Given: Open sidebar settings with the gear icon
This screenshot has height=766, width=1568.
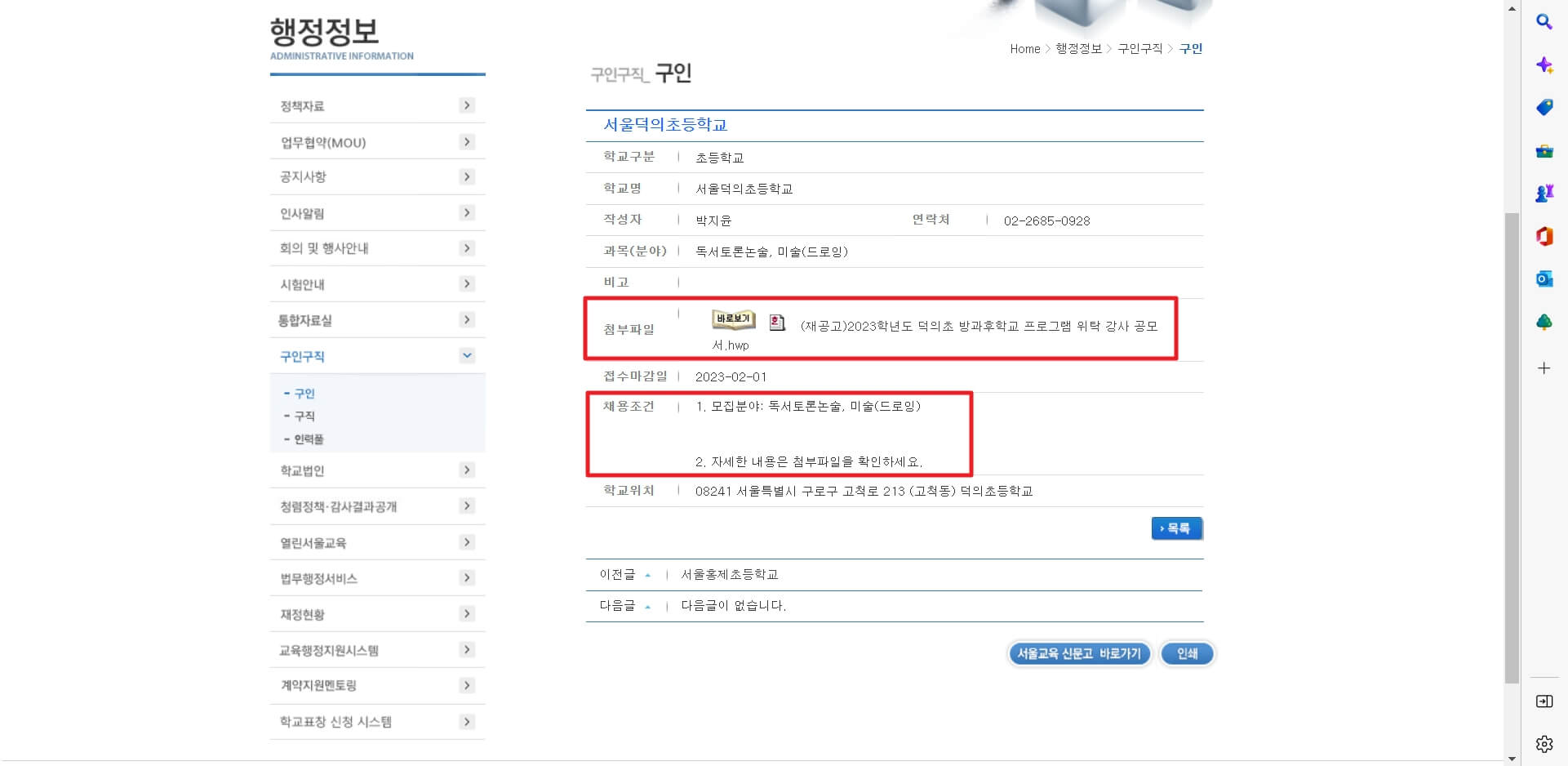Looking at the screenshot, I should pos(1544,743).
